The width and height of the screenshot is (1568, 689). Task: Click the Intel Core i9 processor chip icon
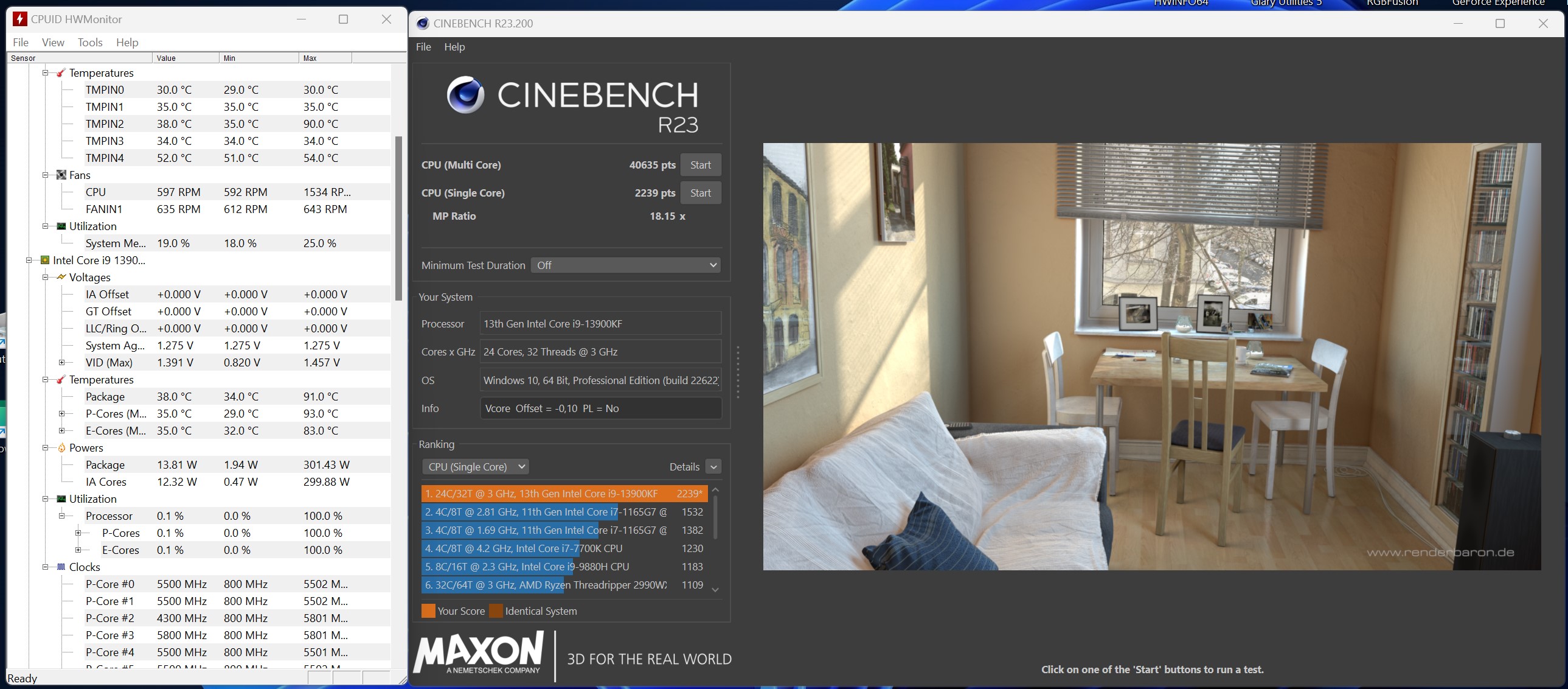(45, 261)
